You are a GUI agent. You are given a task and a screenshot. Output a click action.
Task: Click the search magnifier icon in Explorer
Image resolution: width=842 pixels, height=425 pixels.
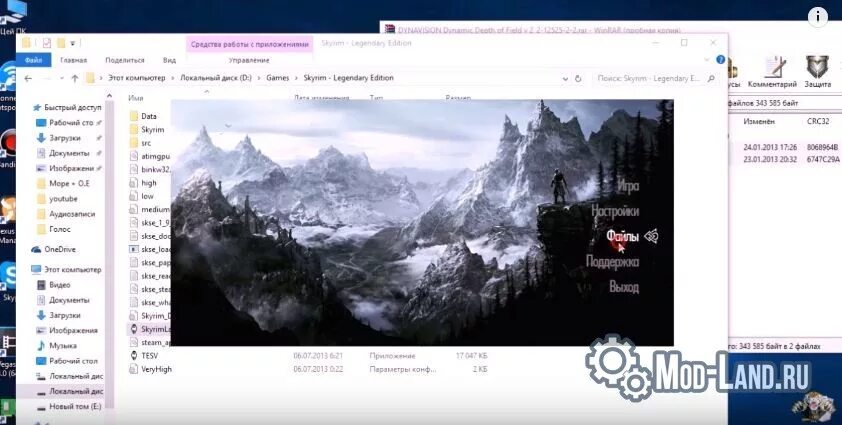[x=712, y=78]
